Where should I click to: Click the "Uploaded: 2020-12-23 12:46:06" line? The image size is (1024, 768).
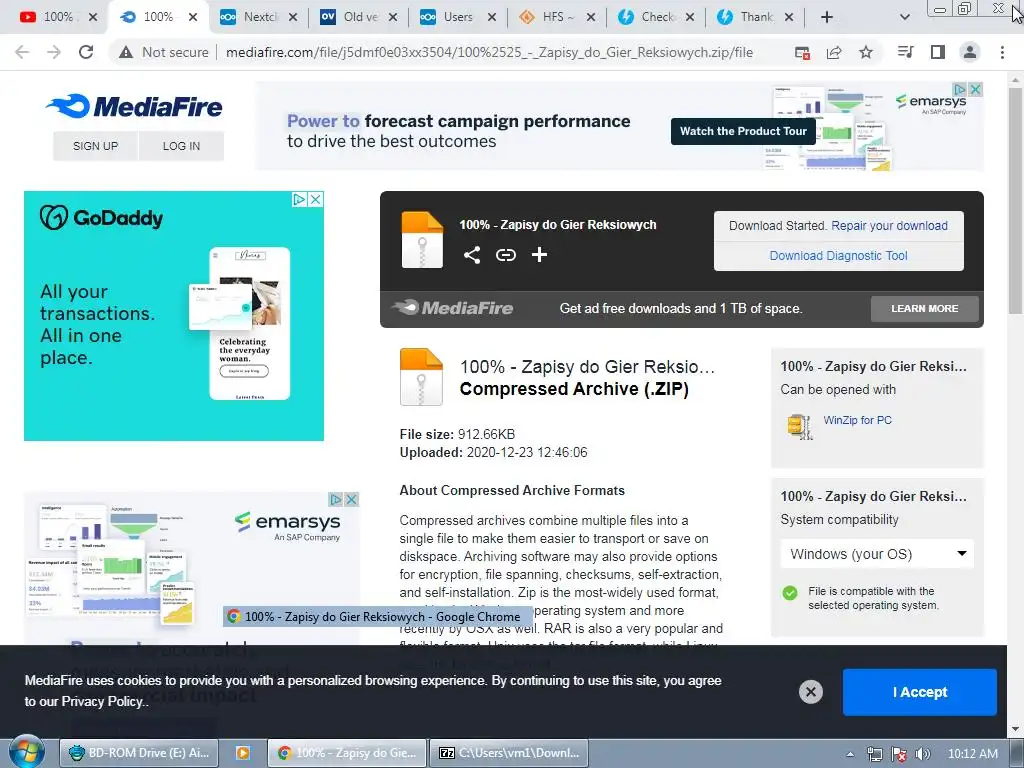coord(494,453)
